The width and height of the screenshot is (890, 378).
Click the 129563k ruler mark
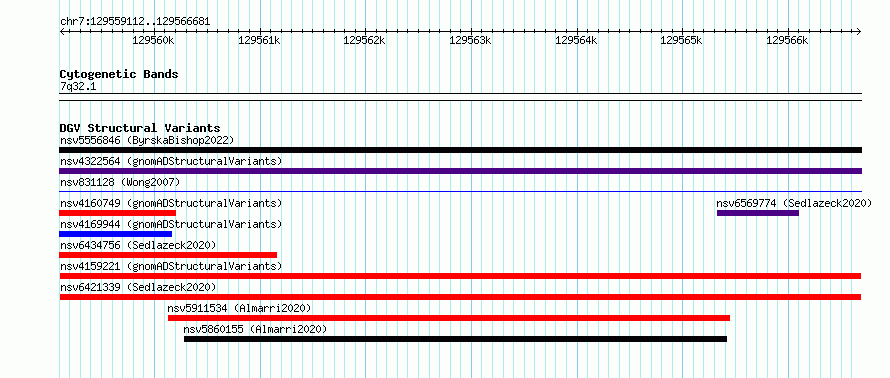(470, 40)
